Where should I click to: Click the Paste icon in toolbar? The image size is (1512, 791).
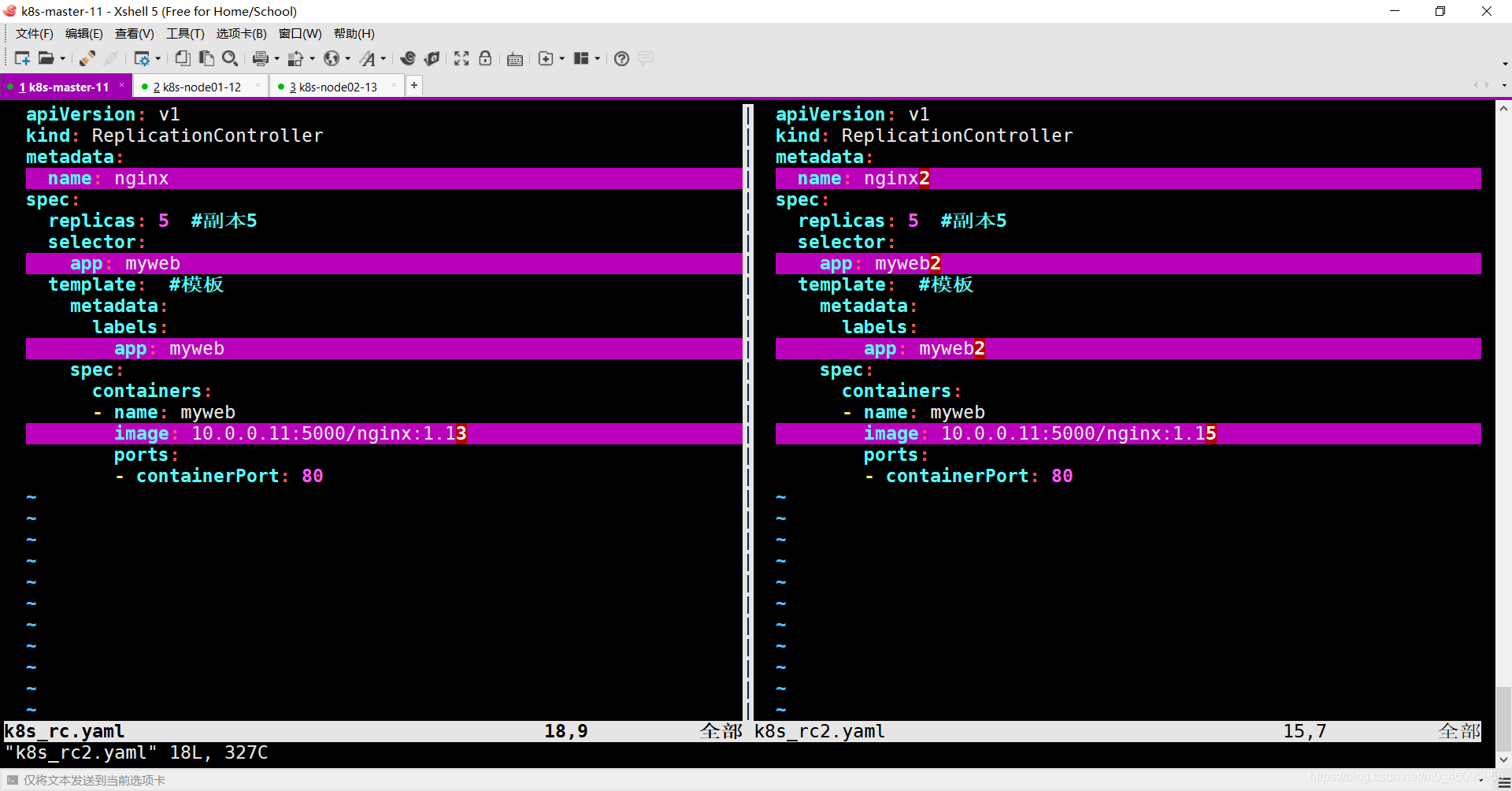click(206, 58)
